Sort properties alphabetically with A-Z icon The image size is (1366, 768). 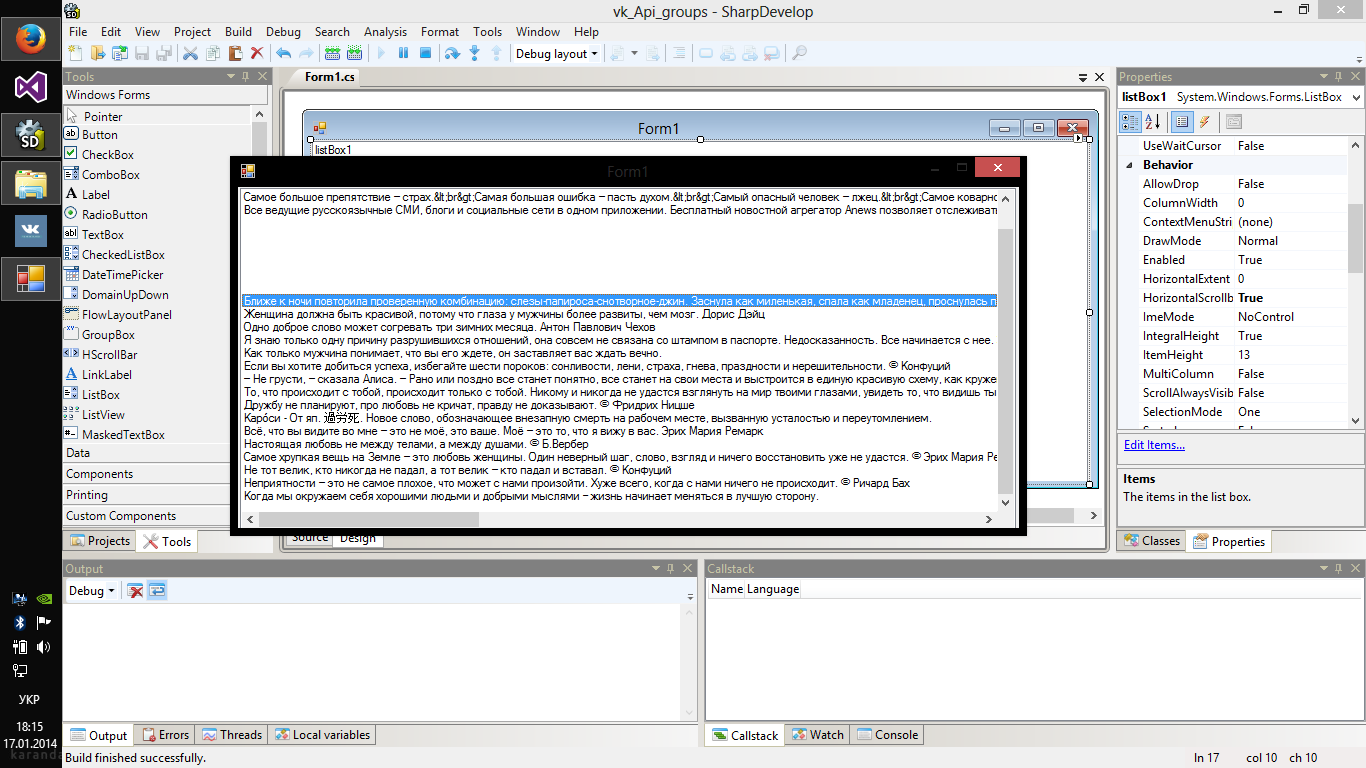[1153, 122]
